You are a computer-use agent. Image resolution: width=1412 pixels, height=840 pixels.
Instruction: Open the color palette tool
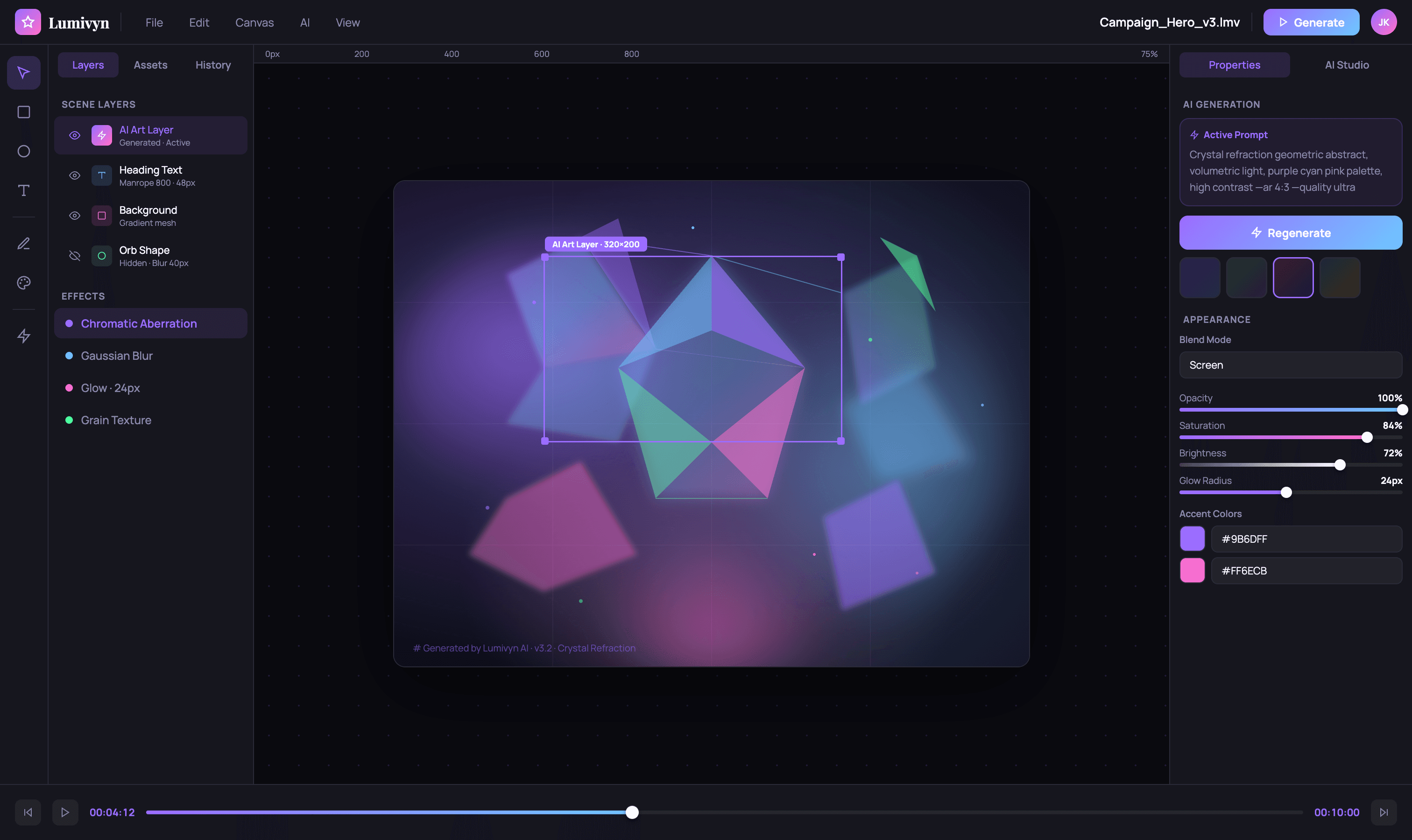tap(24, 283)
